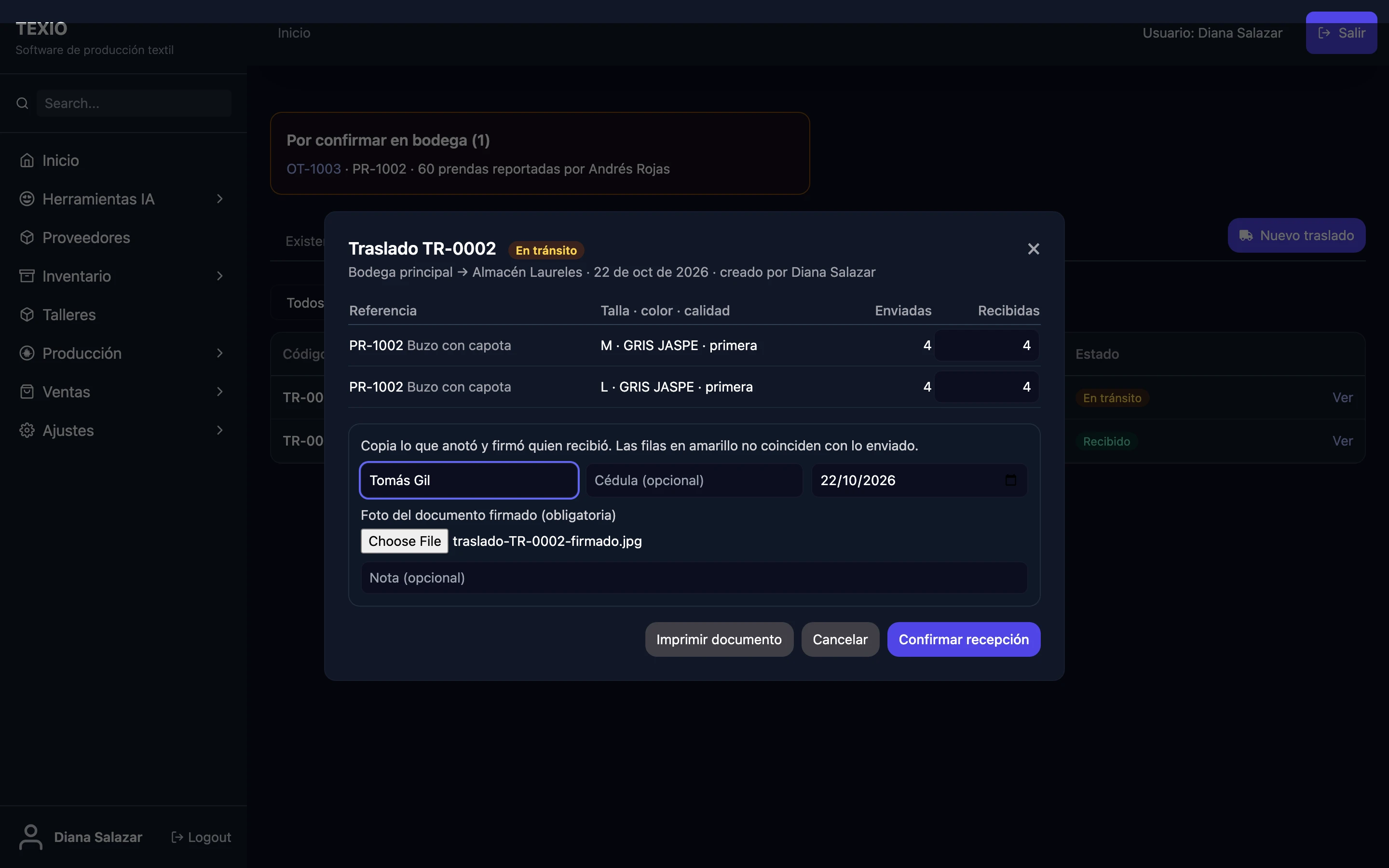Click the Ventas shopping bag icon

[27, 392]
